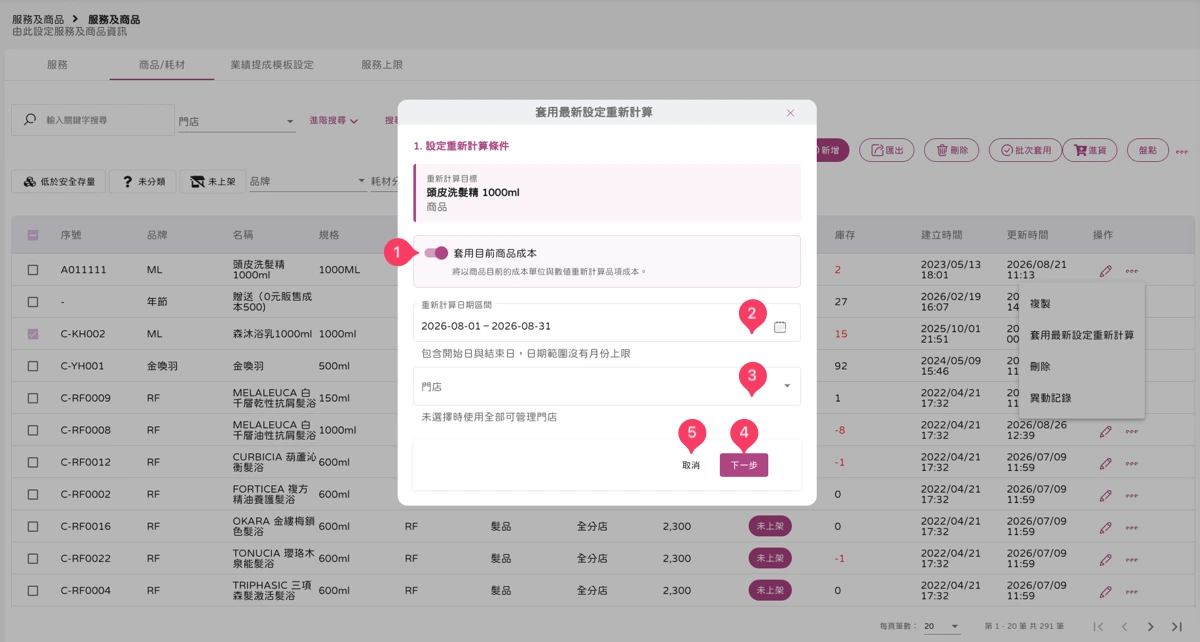This screenshot has height=642, width=1200.
Task: Open more options dots for row C-RF0022
Action: pos(1131,559)
